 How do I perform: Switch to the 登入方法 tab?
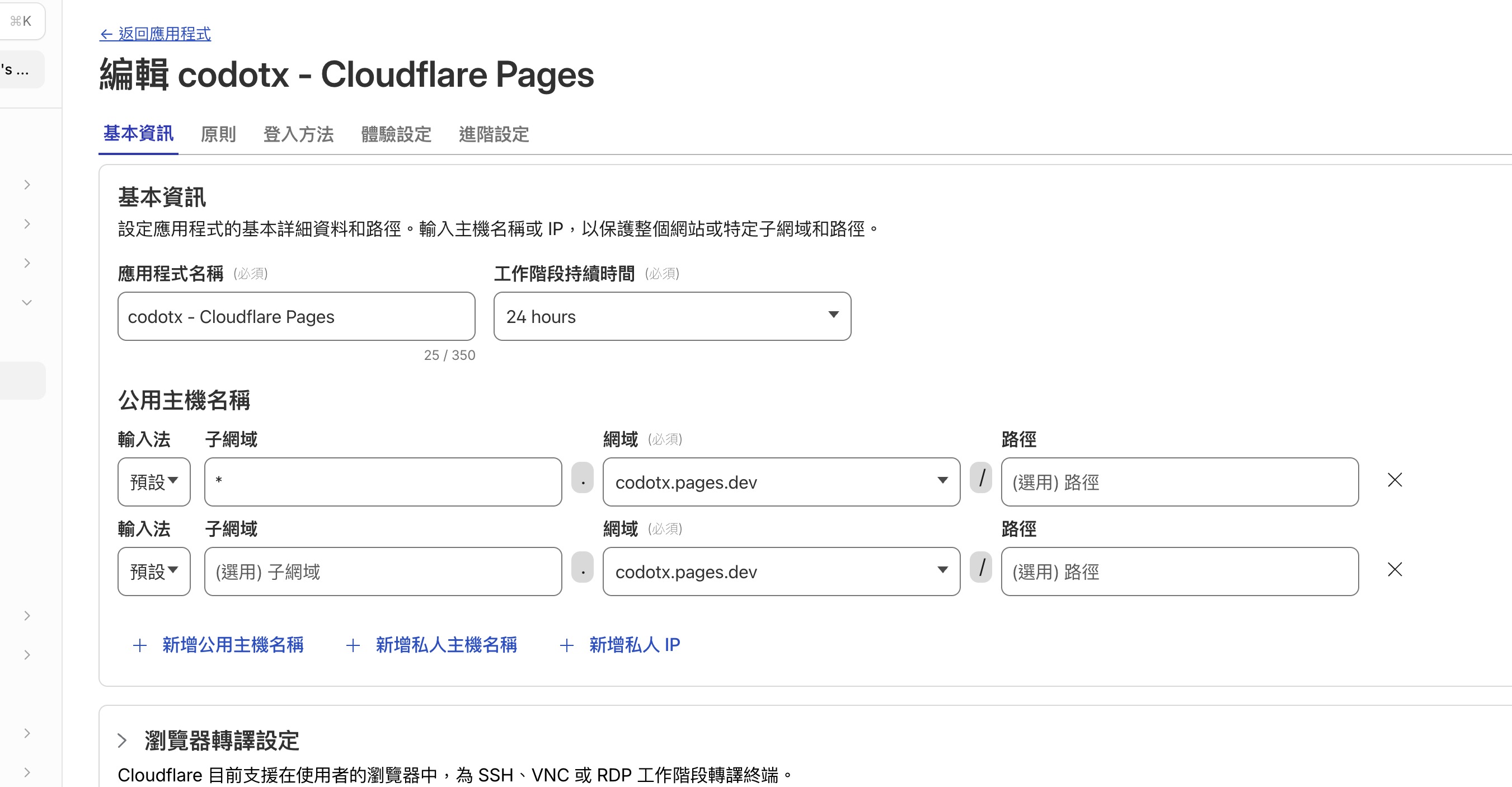click(x=298, y=134)
